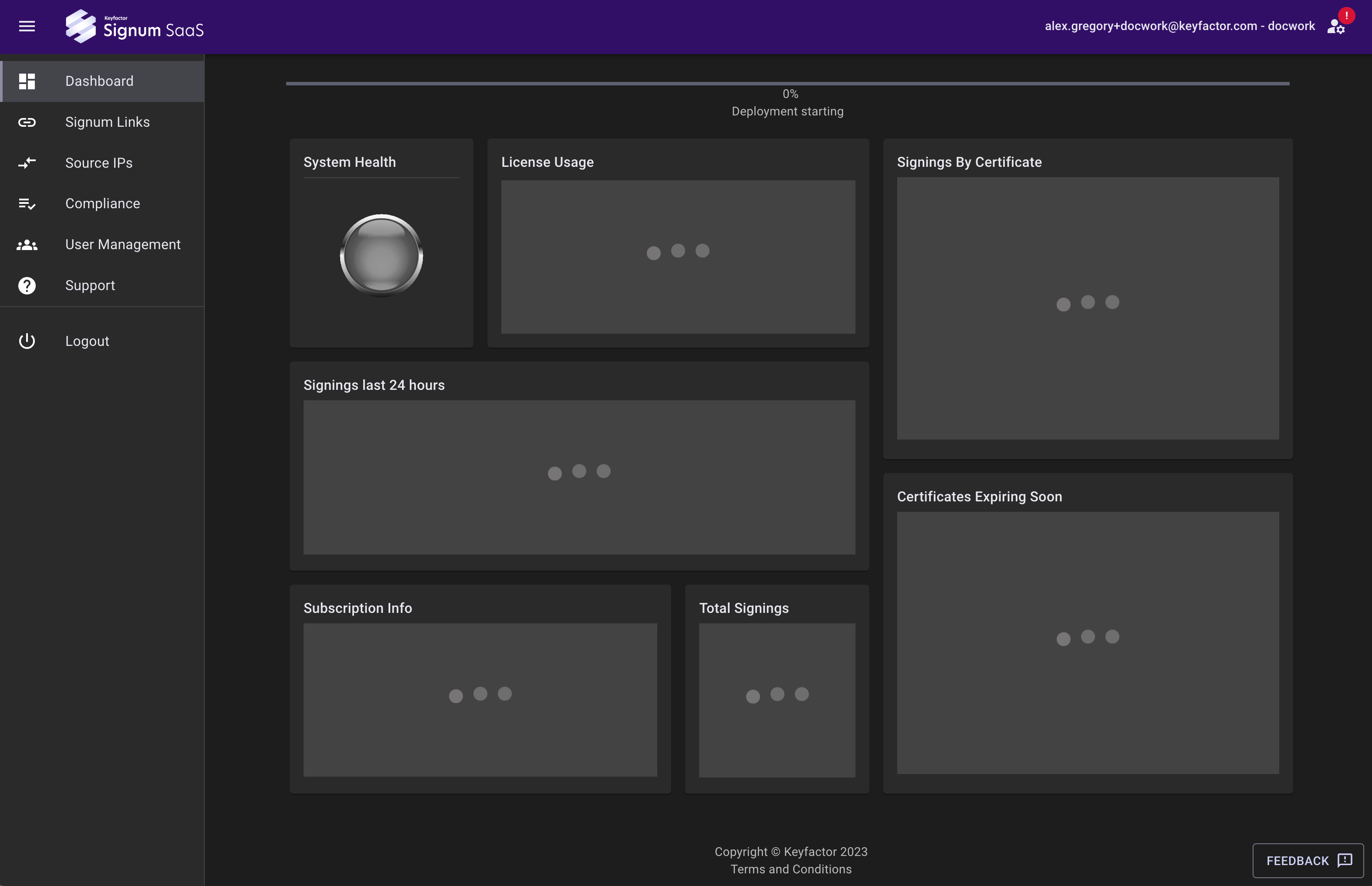Click the User Management people icon
This screenshot has height=886, width=1372.
27,245
